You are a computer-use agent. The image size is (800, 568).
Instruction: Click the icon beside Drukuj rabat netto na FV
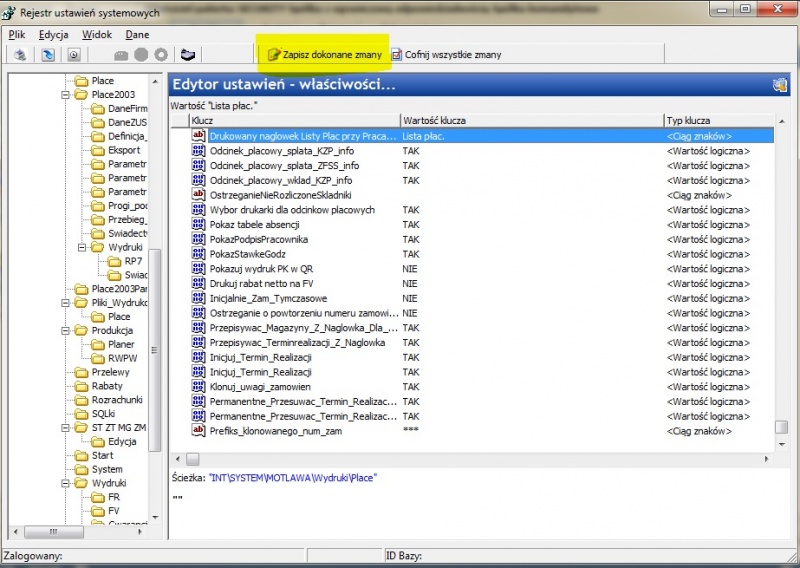click(x=198, y=283)
